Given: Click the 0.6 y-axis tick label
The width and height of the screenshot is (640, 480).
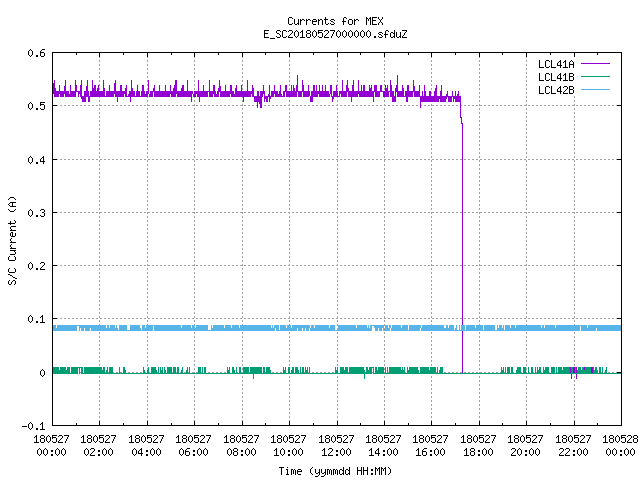Looking at the screenshot, I should [x=36, y=53].
